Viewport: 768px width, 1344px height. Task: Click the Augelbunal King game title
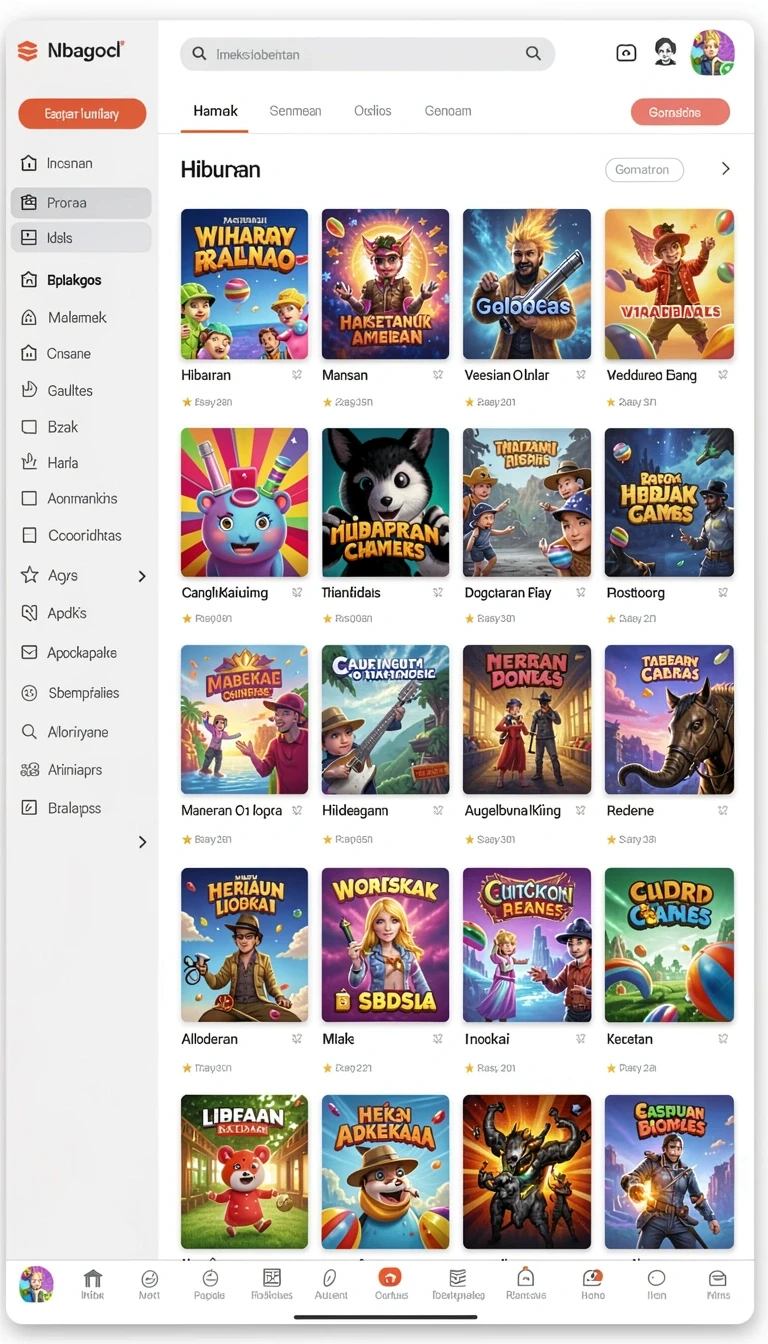pos(513,811)
